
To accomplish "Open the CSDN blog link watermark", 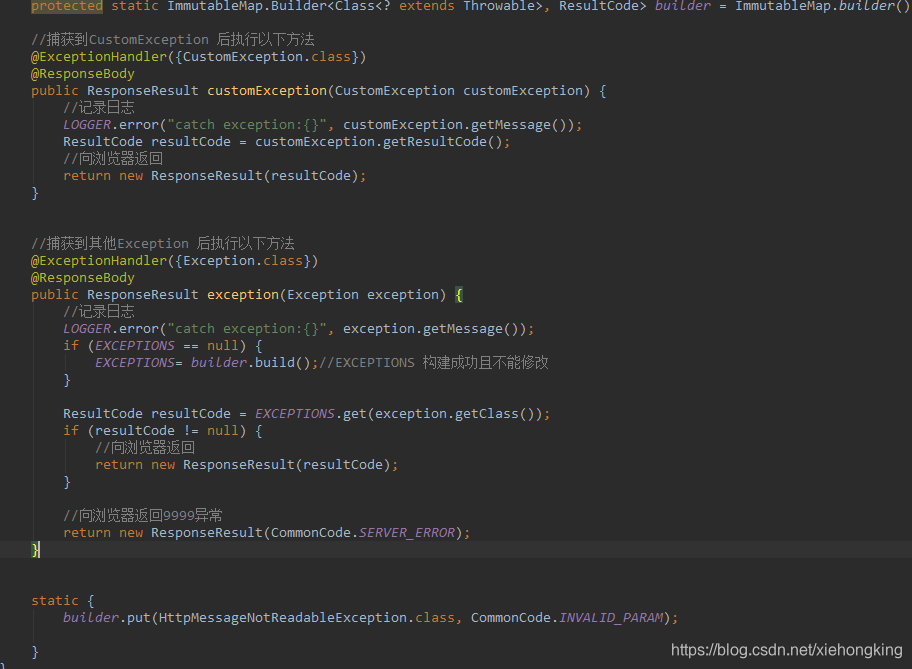I will 787,649.
